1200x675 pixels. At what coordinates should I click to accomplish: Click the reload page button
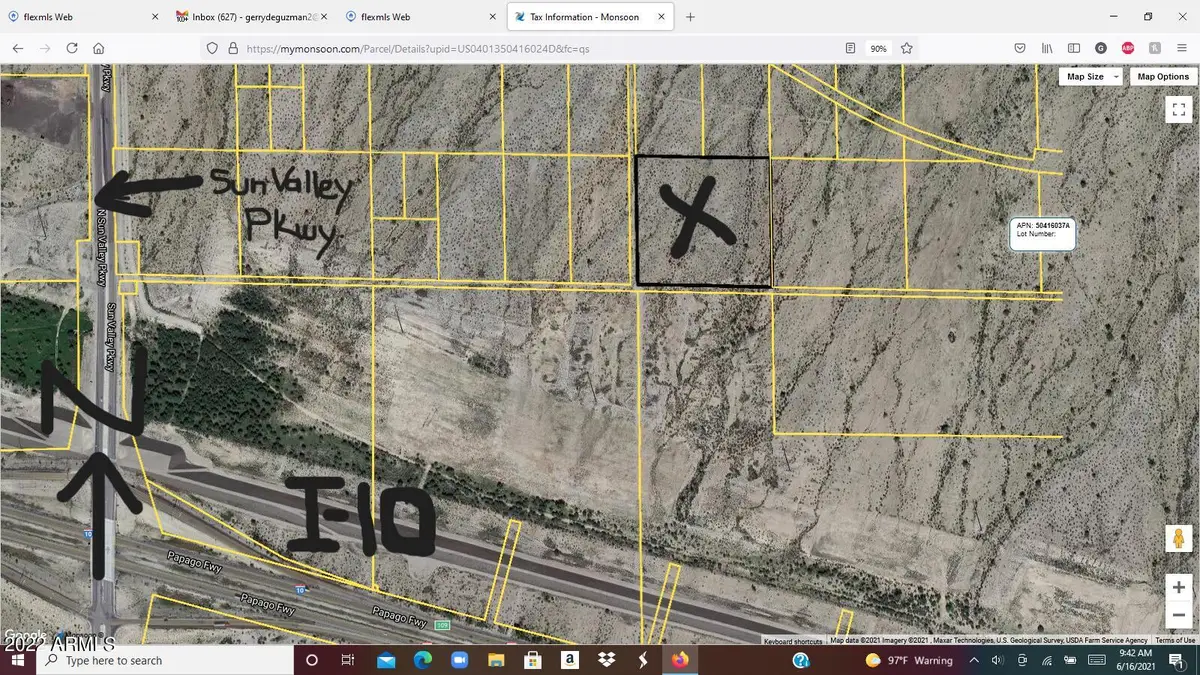[71, 48]
